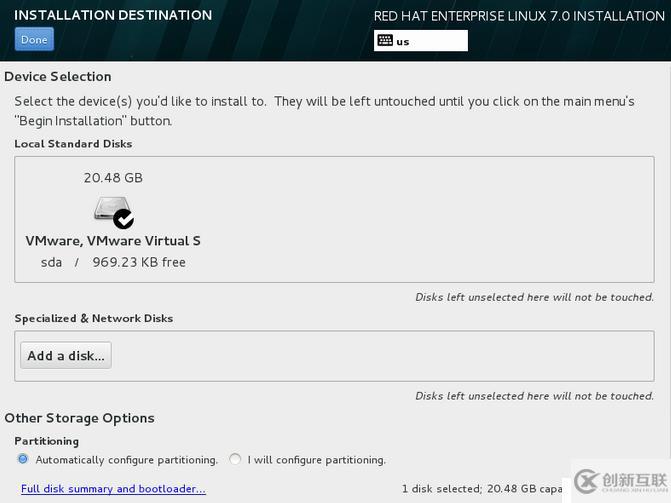Click the watermark logo in the bottom corner
This screenshot has width=671, height=503.
pos(615,483)
